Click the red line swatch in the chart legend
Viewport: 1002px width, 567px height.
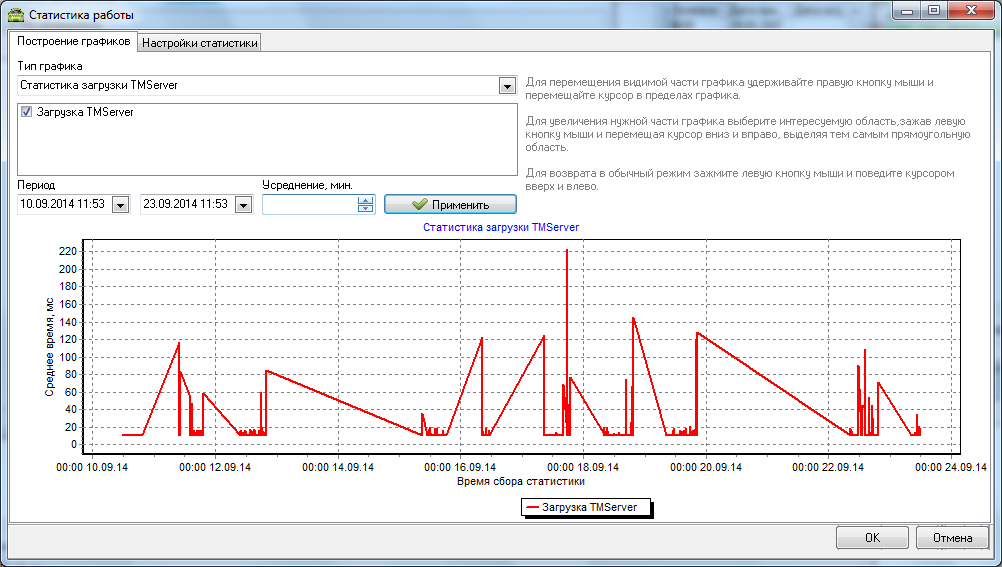[532, 508]
